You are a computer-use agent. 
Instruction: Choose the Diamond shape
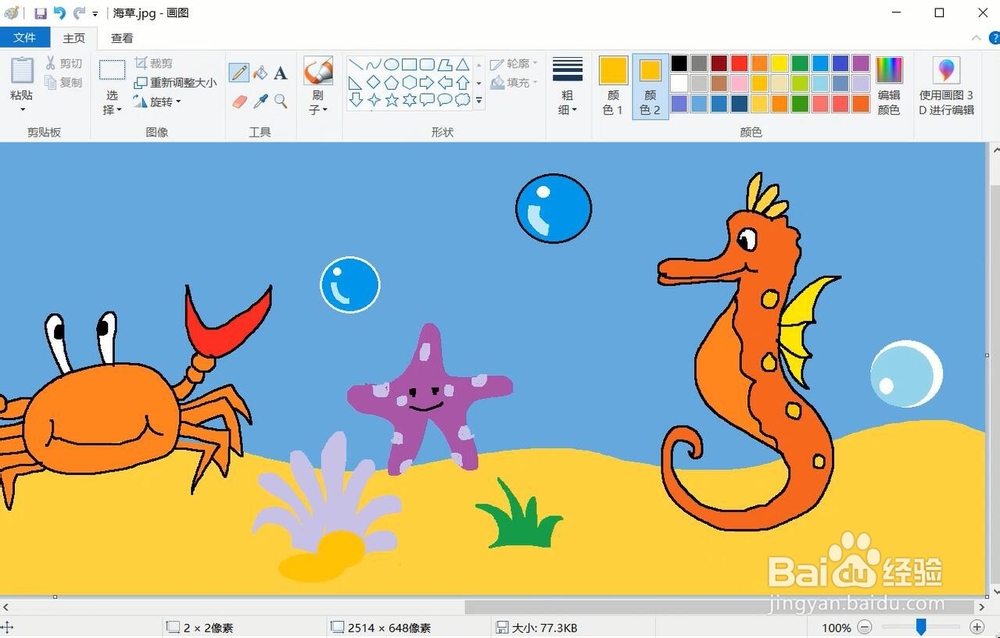374,82
